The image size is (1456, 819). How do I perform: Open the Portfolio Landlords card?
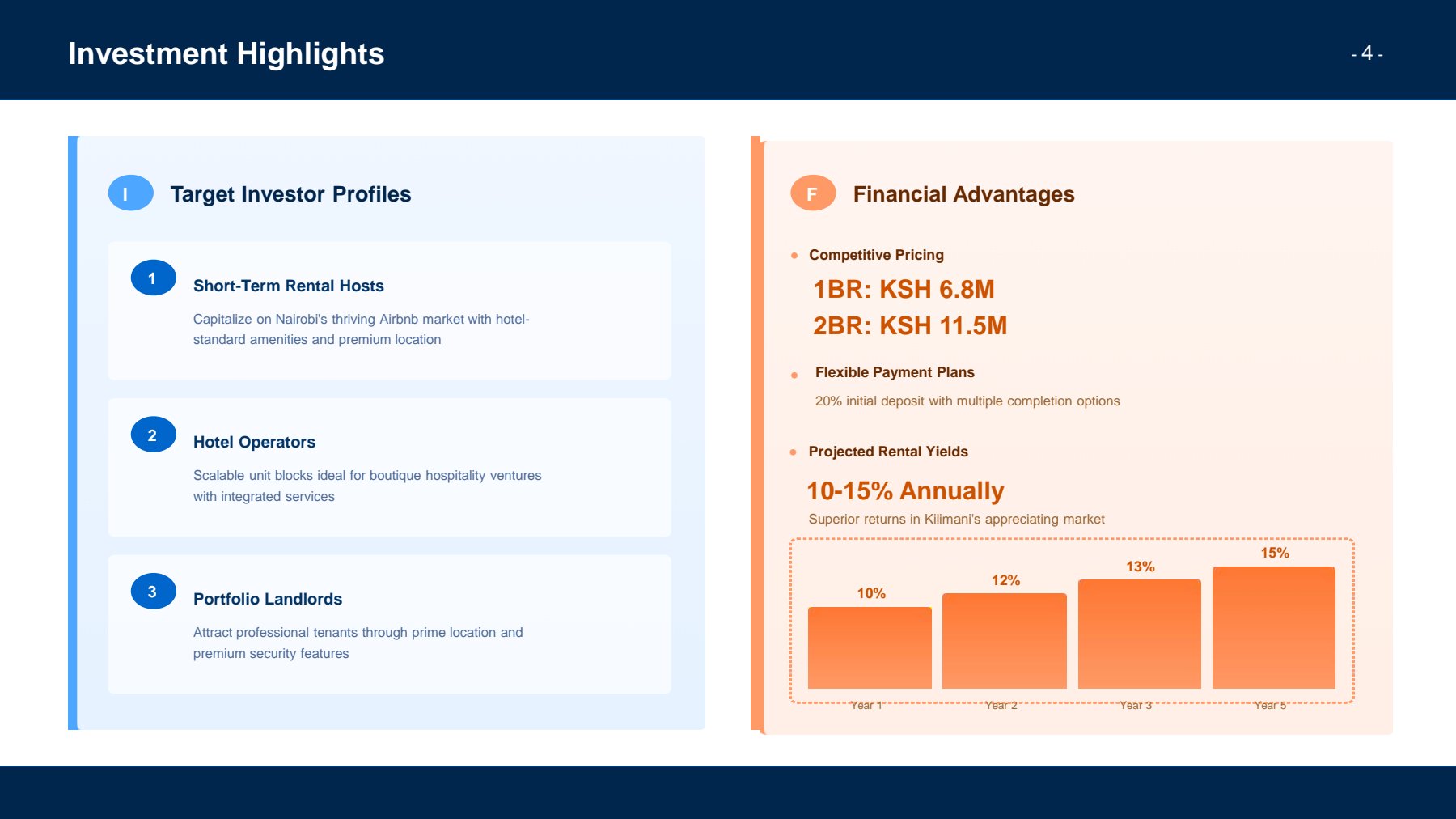click(x=389, y=624)
